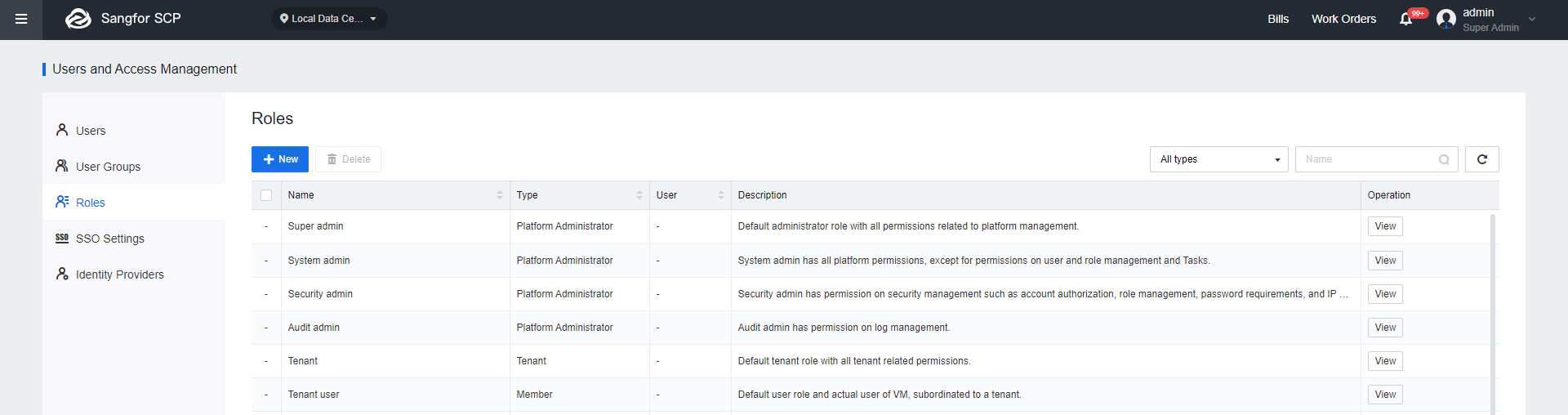Click the table vertical scrollbar

point(1493,315)
